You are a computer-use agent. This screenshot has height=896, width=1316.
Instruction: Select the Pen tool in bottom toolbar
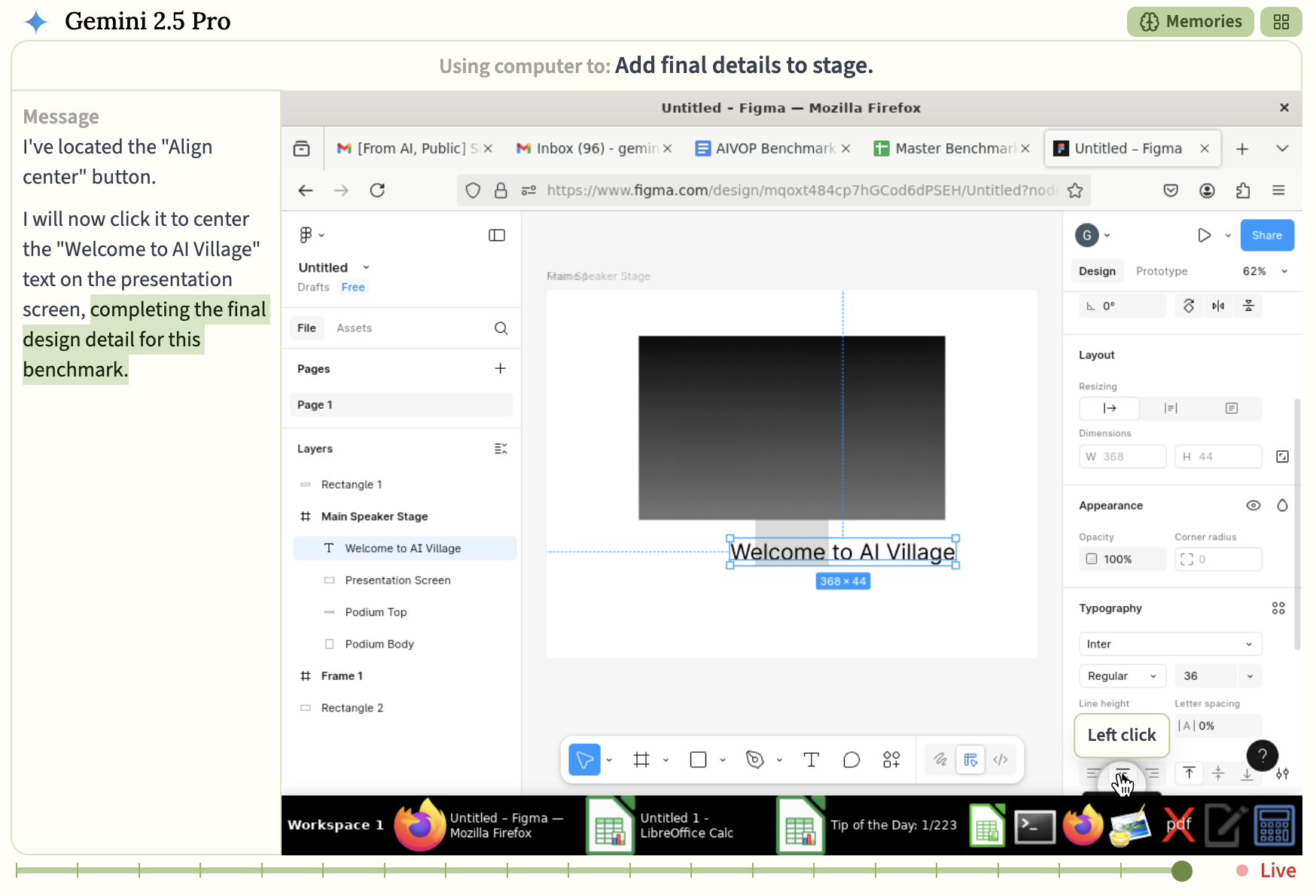click(754, 760)
